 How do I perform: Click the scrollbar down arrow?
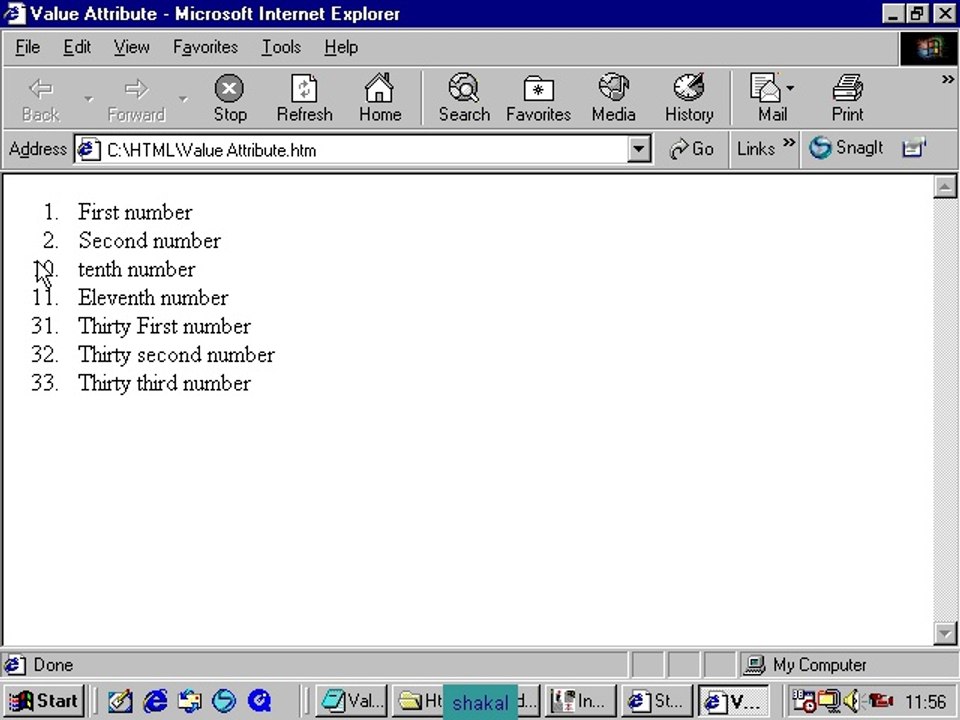click(x=945, y=634)
